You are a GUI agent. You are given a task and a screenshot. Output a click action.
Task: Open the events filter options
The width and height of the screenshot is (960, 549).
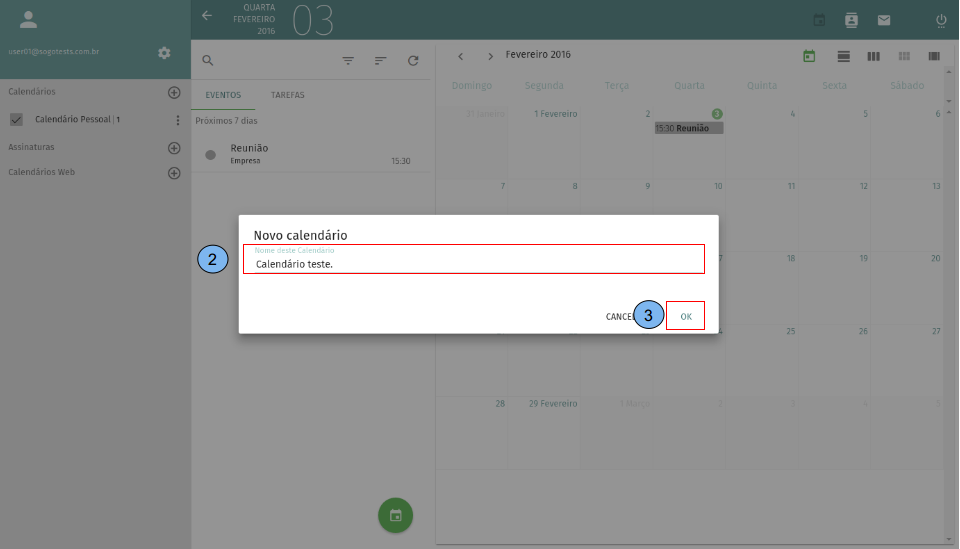pyautogui.click(x=348, y=61)
